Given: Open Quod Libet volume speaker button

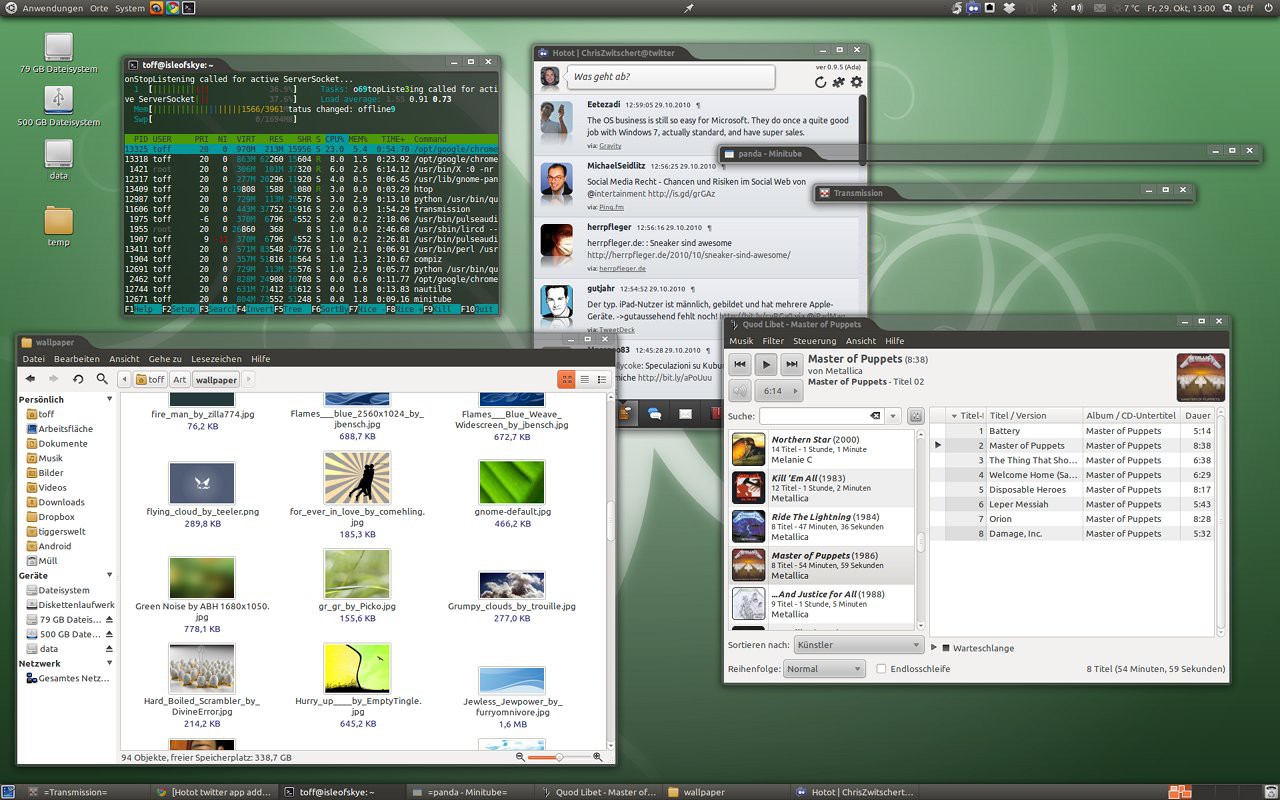Looking at the screenshot, I should click(740, 391).
